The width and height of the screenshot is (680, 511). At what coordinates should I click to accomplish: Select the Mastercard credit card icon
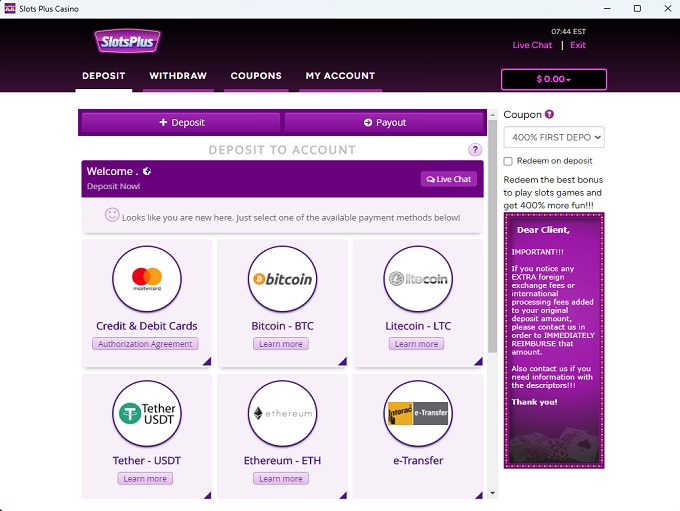(147, 279)
